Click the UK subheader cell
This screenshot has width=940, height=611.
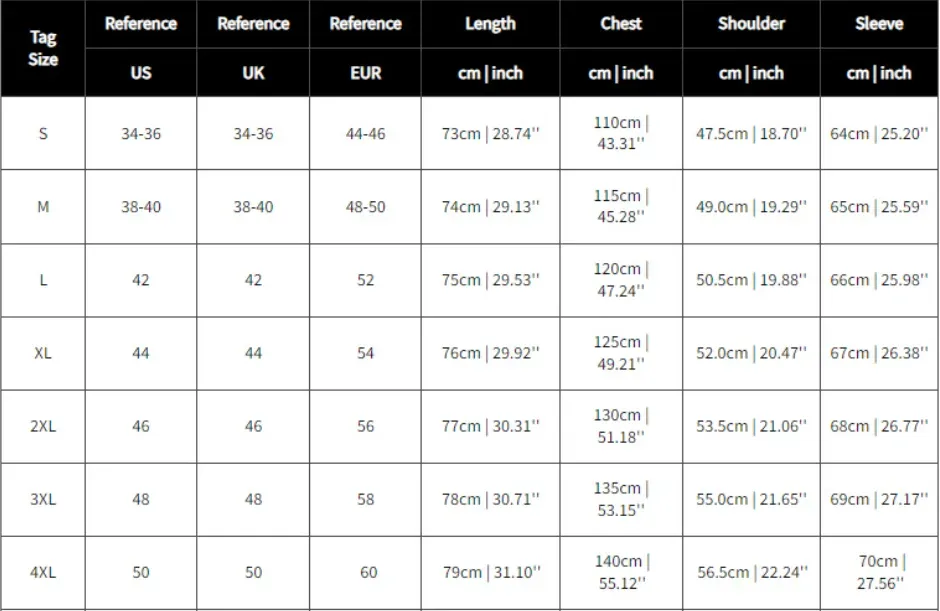point(253,73)
